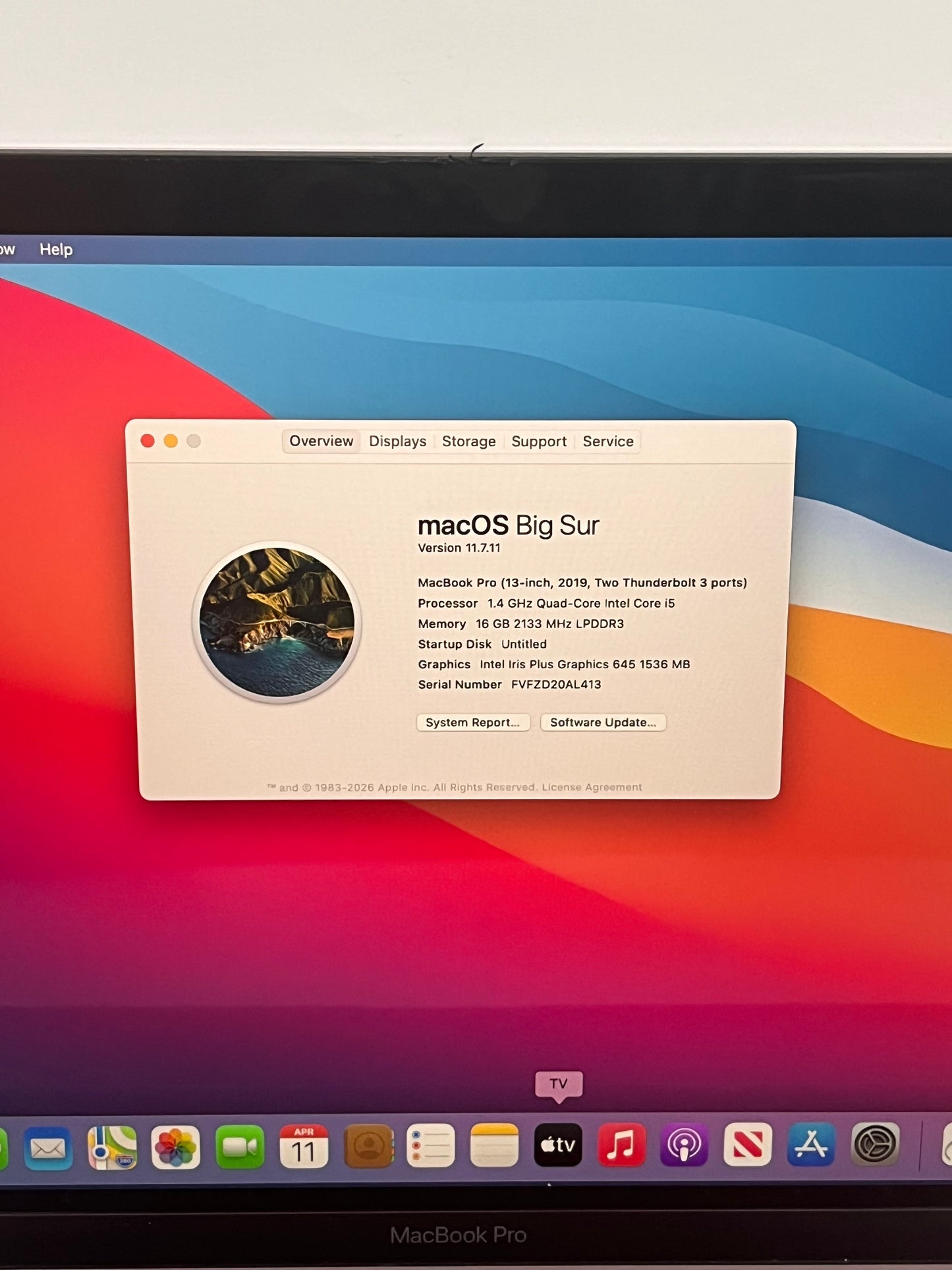Click the System Report... button
Viewport: 952px width, 1270px height.
(x=473, y=722)
